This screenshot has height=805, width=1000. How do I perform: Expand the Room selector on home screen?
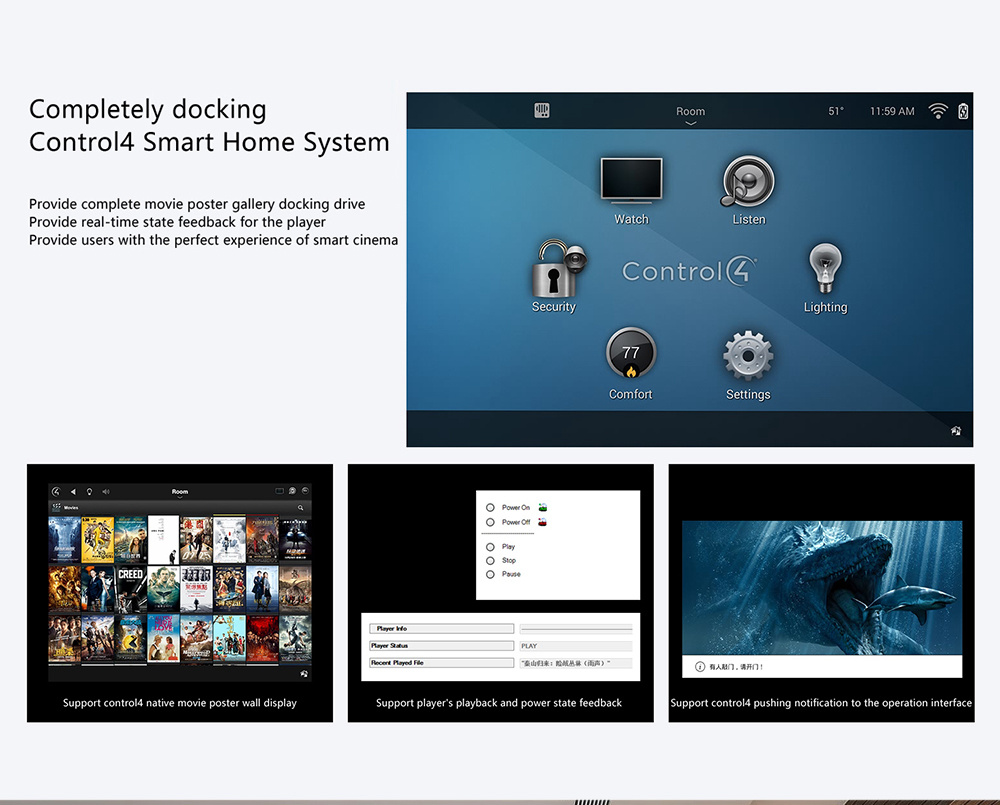(x=690, y=115)
